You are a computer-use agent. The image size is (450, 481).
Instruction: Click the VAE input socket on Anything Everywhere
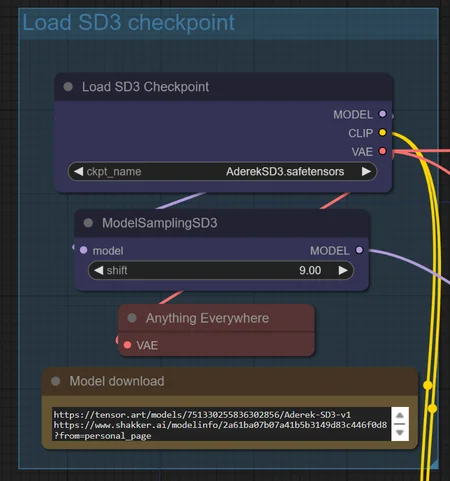coord(127,345)
